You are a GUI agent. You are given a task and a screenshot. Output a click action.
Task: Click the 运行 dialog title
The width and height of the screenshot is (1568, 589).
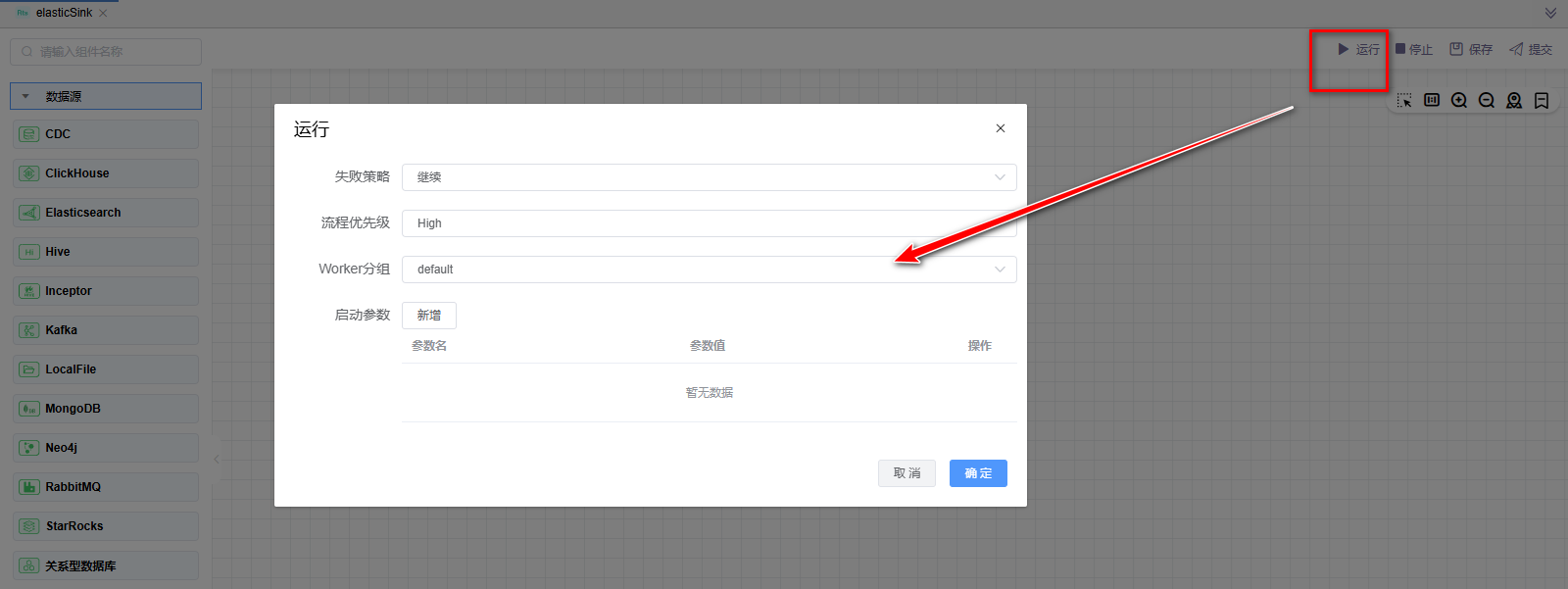312,129
